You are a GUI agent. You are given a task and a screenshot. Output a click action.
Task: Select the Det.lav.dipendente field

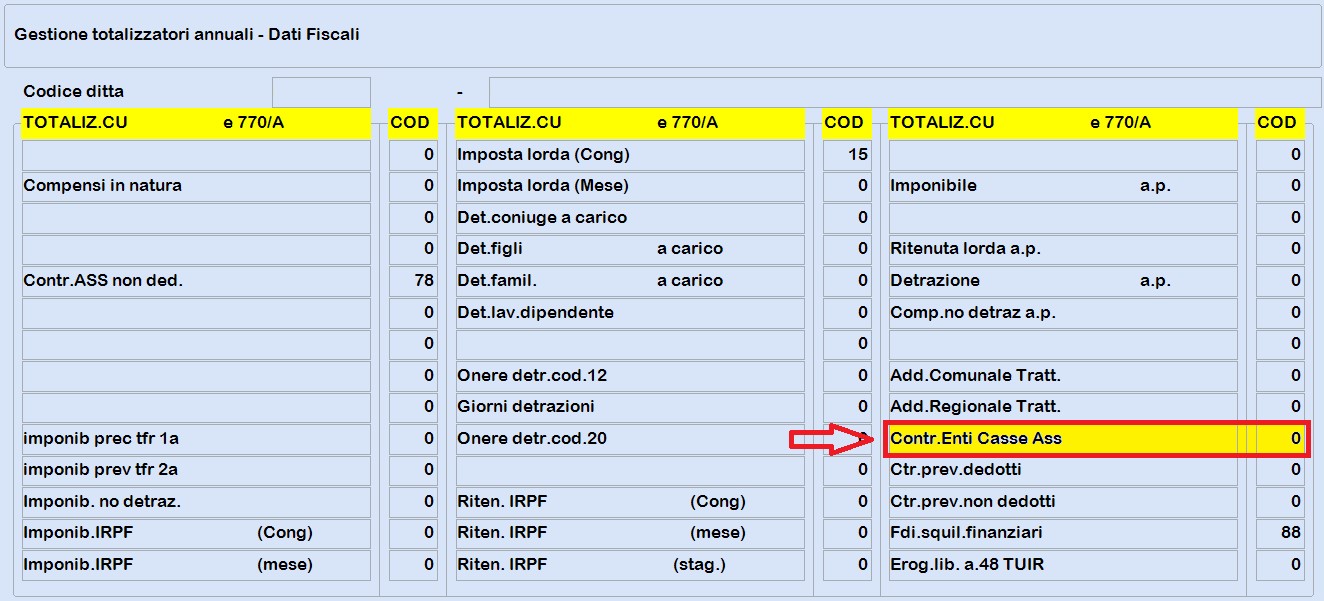click(x=630, y=313)
